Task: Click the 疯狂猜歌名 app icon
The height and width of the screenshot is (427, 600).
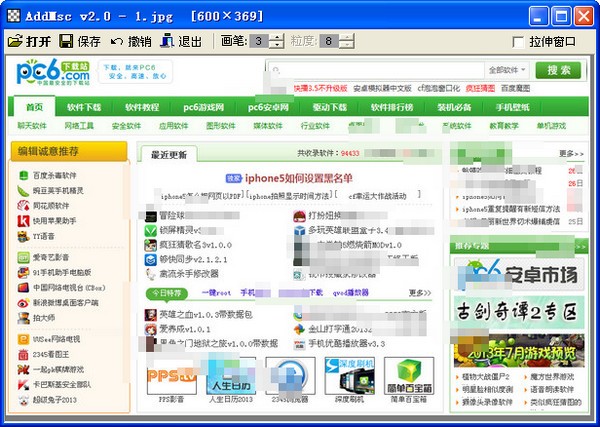Action: tap(150, 245)
